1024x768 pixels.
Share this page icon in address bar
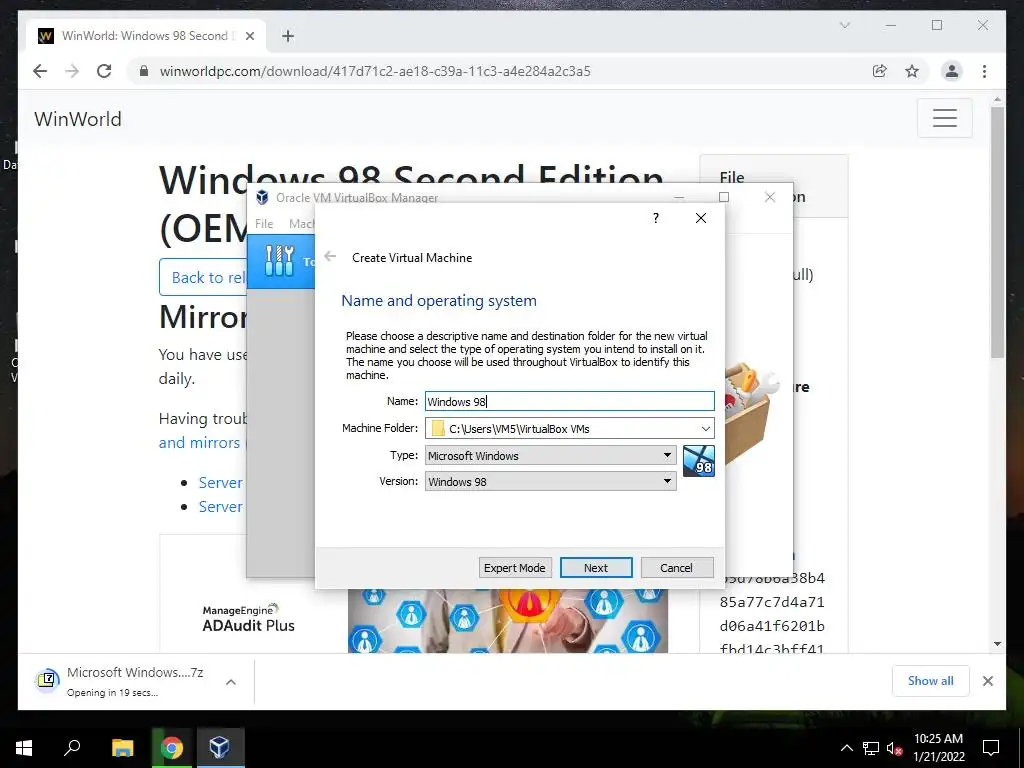coord(880,71)
